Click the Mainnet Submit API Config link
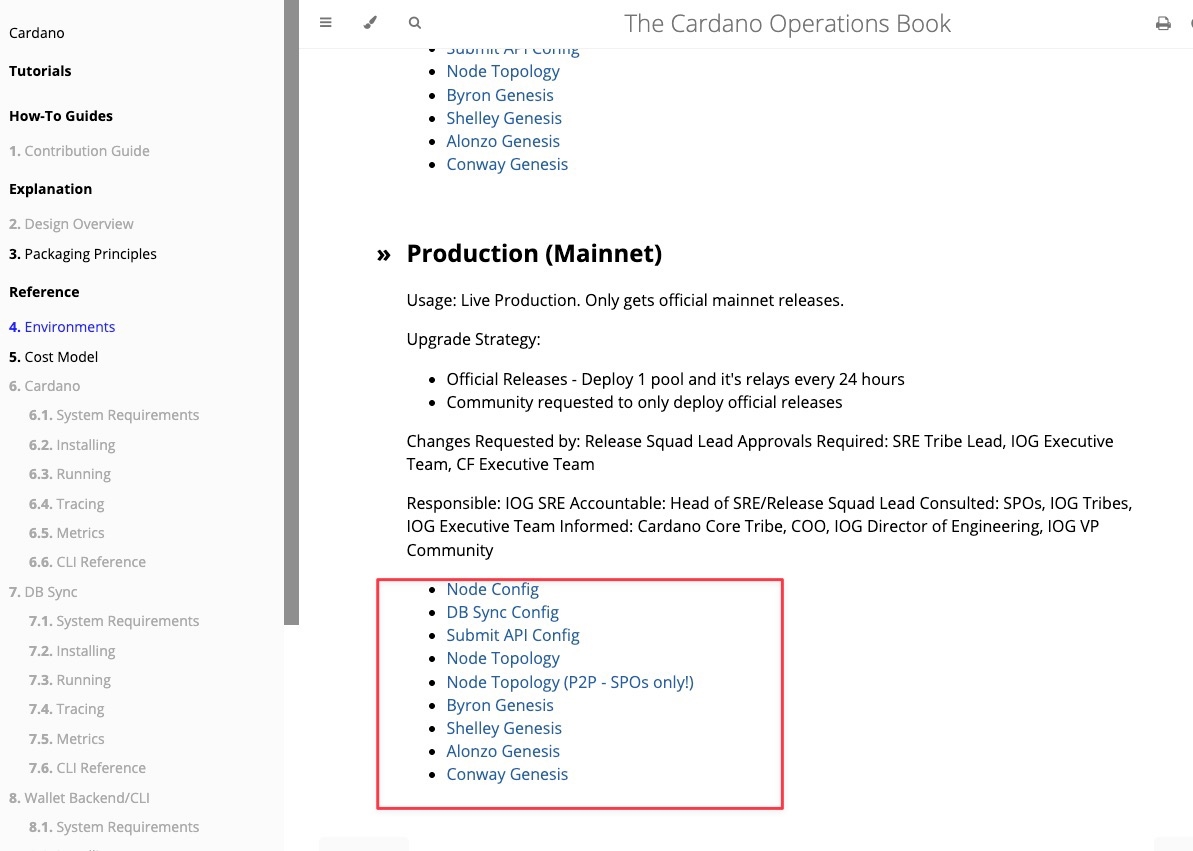Image resolution: width=1193 pixels, height=851 pixels. (x=512, y=635)
